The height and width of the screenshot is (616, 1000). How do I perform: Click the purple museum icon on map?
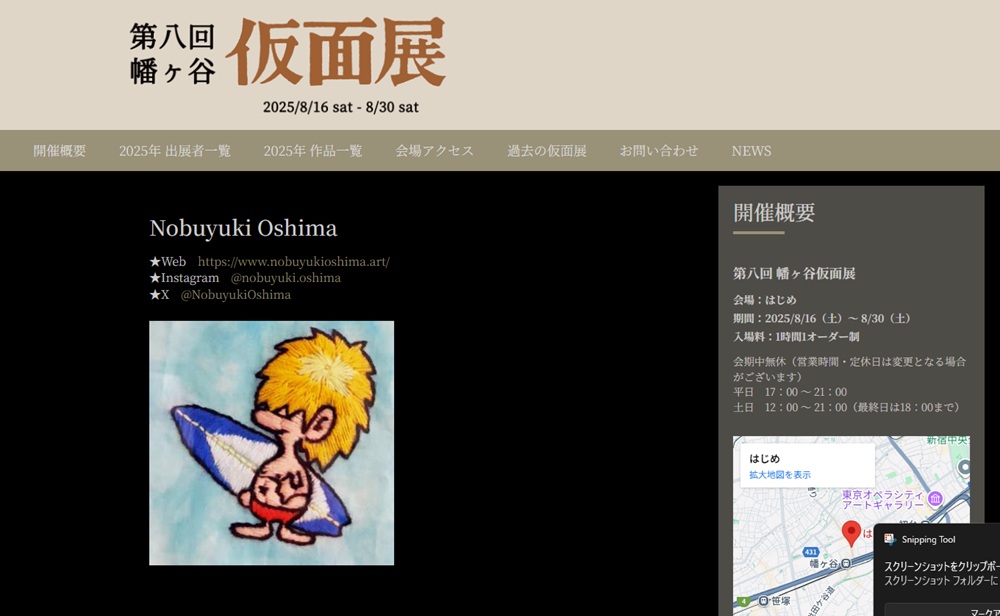(x=935, y=499)
